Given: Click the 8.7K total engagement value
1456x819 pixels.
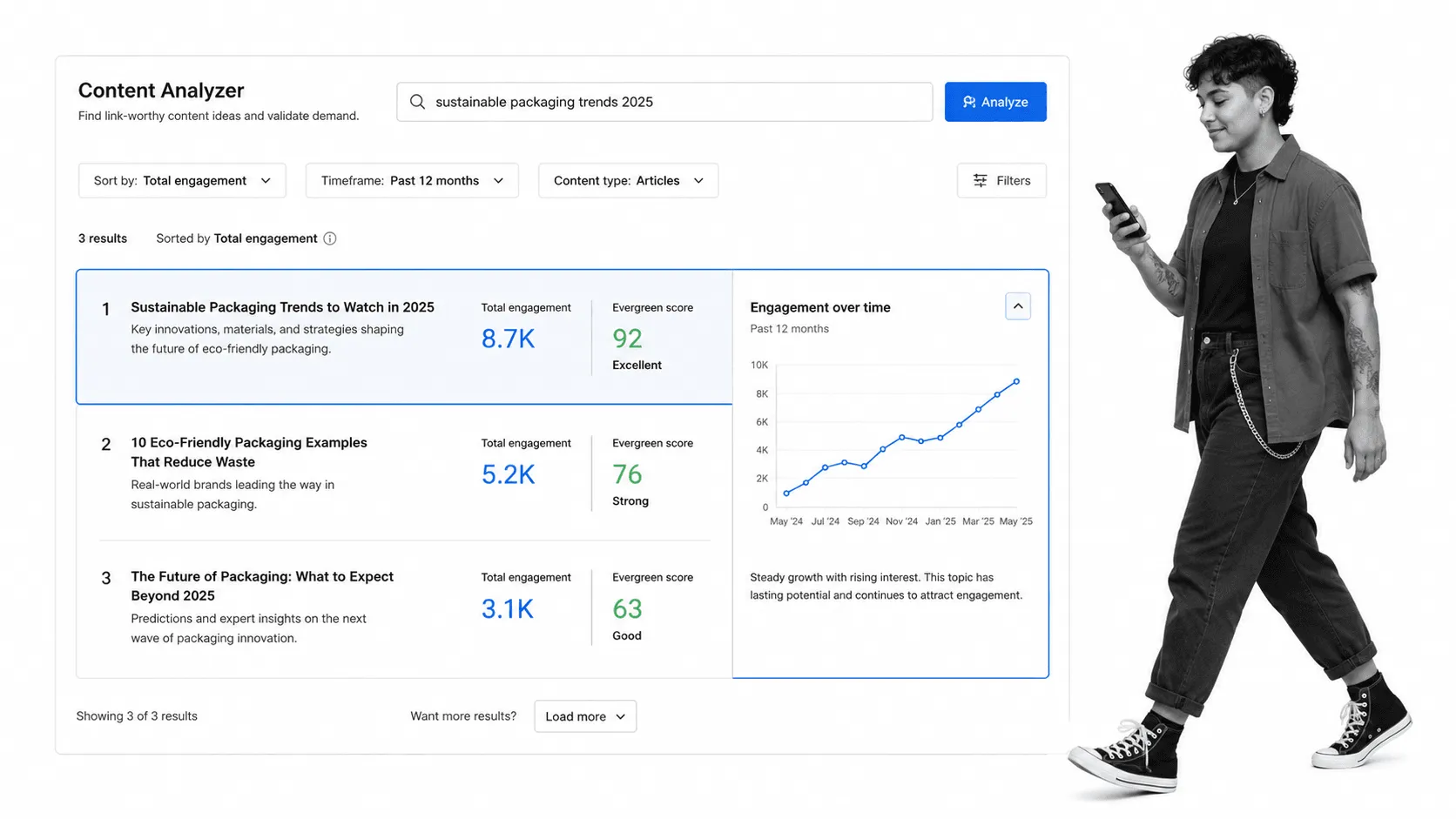Looking at the screenshot, I should click(509, 339).
